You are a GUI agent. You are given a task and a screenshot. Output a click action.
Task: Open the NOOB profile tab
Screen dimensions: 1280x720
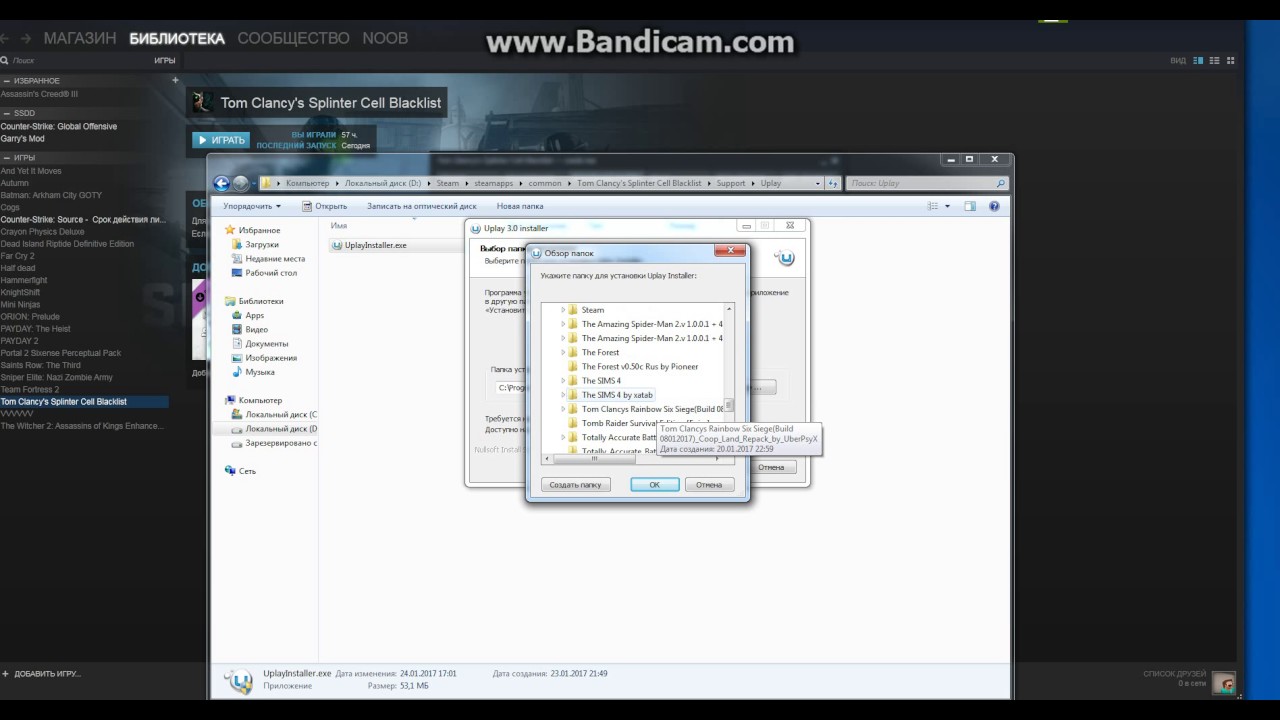click(385, 39)
